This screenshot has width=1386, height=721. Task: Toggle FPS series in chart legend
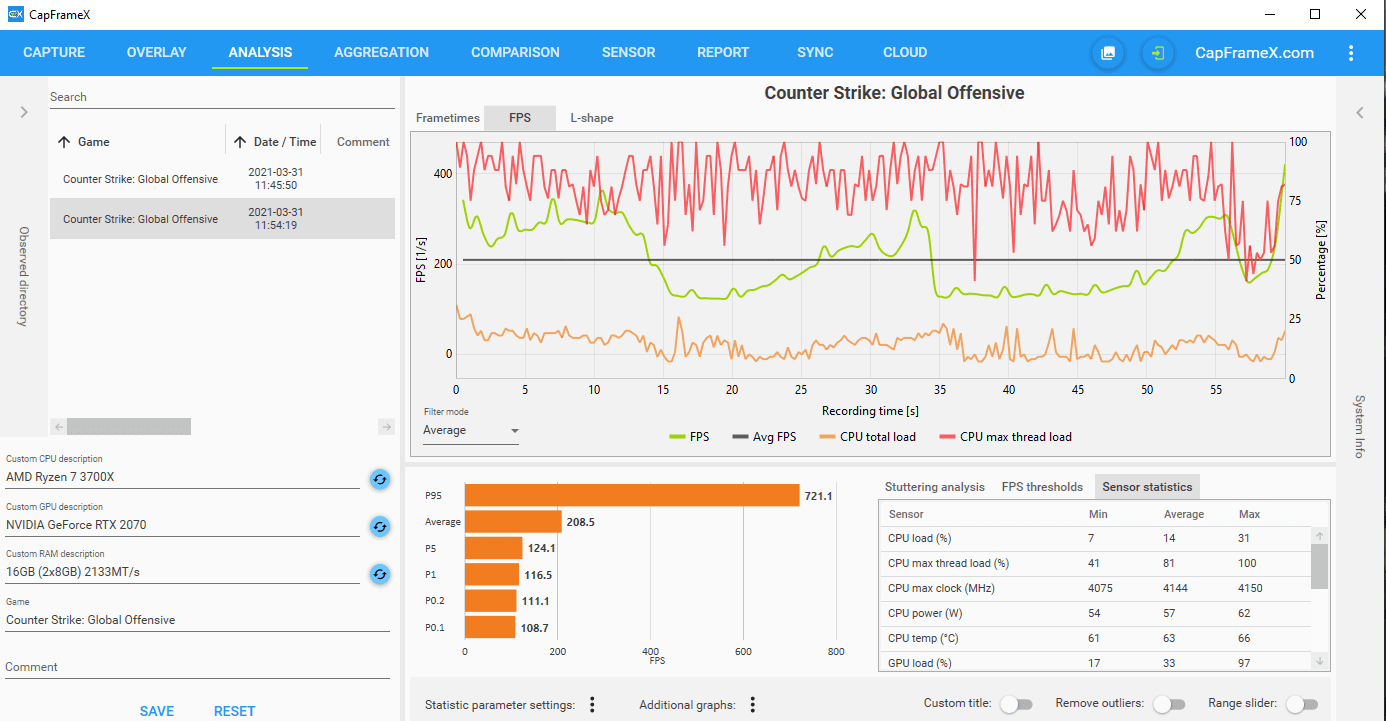coord(689,437)
